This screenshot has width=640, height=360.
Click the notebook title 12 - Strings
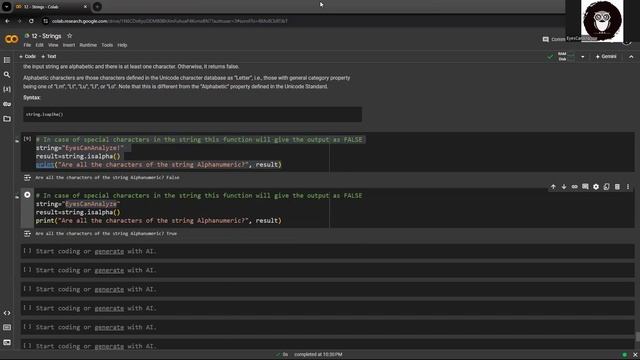[47, 36]
